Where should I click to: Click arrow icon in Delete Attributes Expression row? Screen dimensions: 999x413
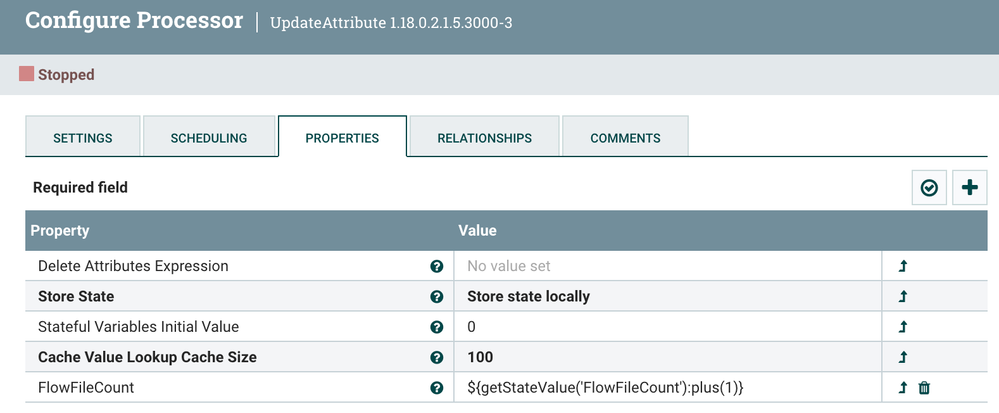(x=903, y=267)
